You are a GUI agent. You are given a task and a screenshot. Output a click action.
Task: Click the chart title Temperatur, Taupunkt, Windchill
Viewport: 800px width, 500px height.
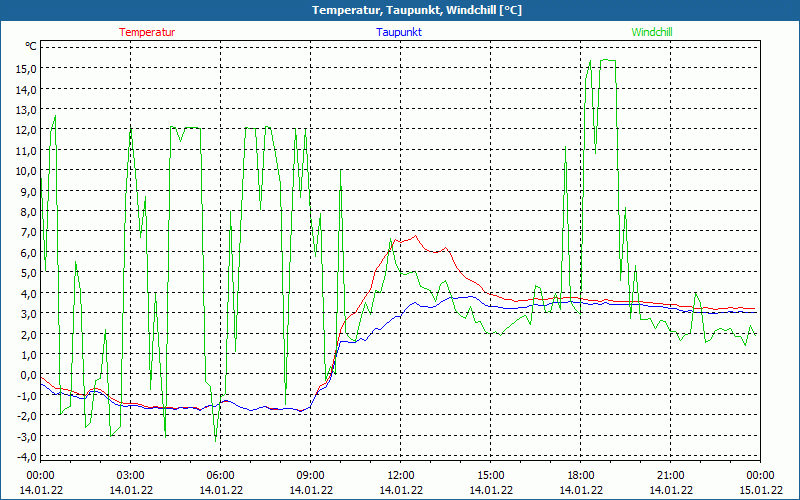pos(400,10)
